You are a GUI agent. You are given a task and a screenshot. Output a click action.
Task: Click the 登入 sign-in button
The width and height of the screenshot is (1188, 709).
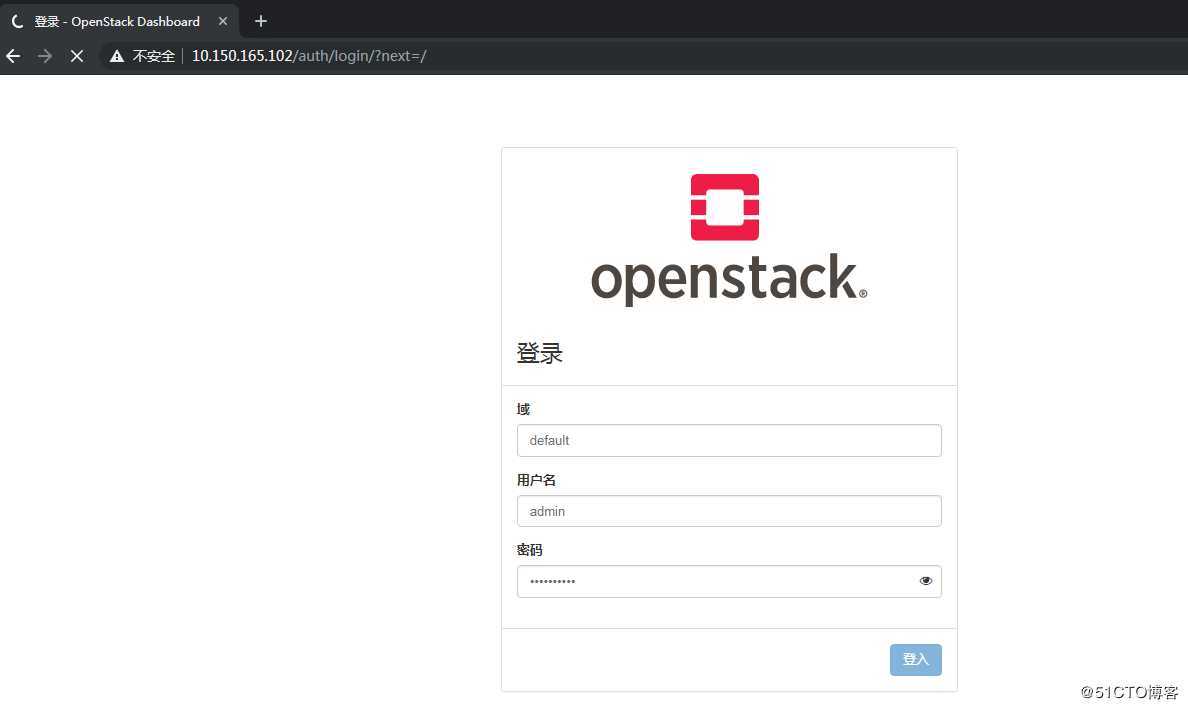point(915,660)
